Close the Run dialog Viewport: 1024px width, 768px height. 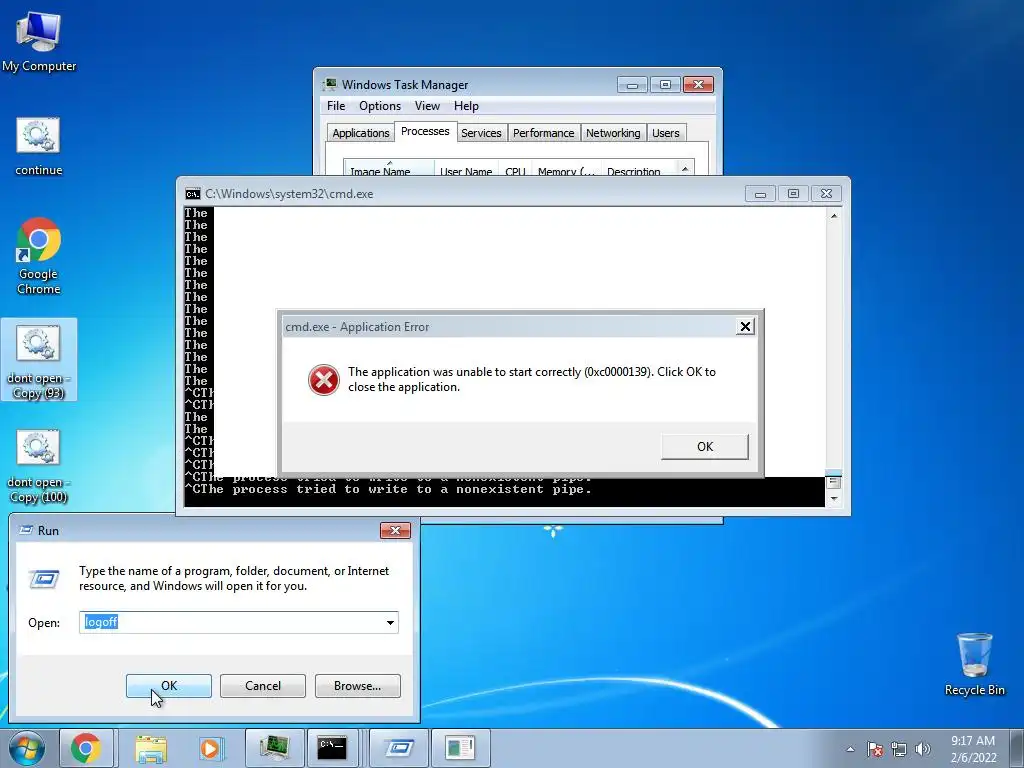click(395, 530)
